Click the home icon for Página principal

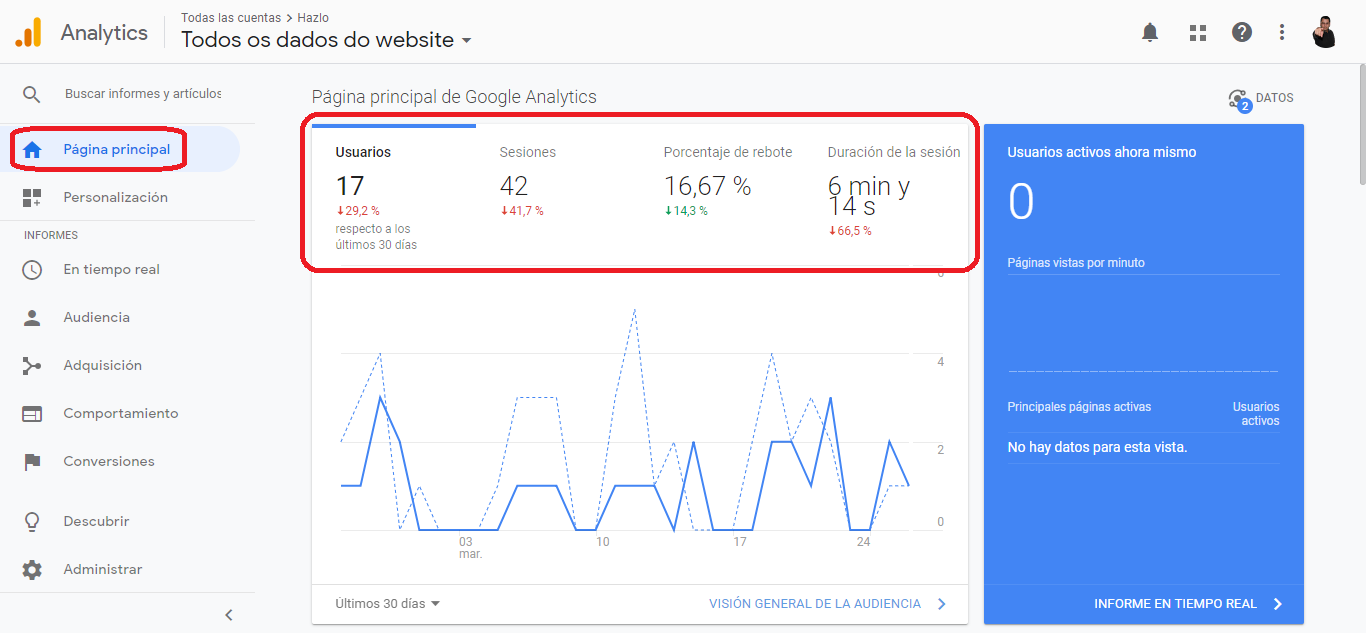pyautogui.click(x=32, y=150)
